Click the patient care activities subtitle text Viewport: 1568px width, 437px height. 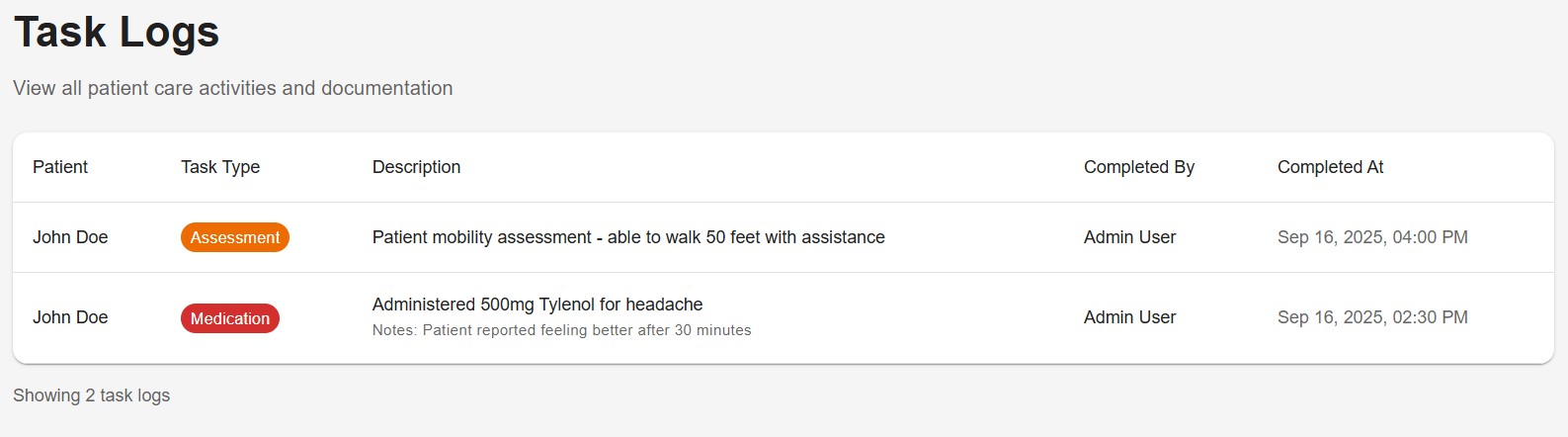232,88
